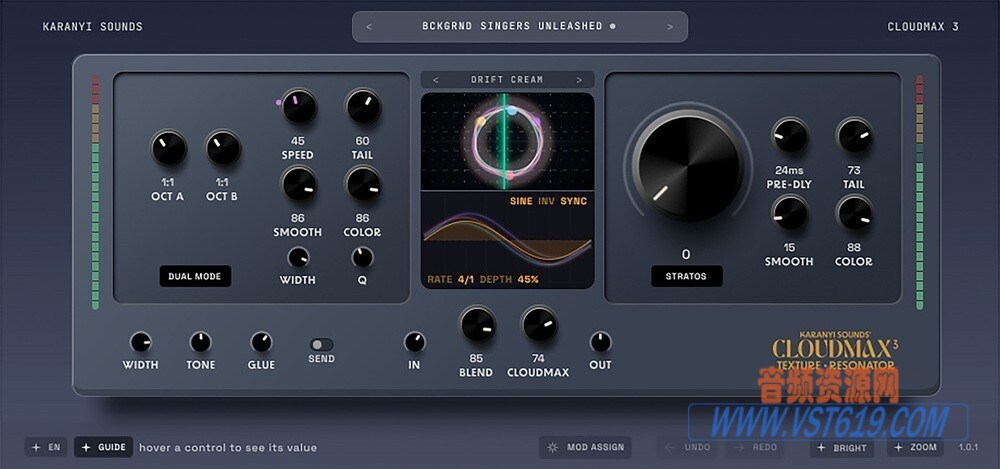Viewport: 1000px width, 469px height.
Task: Toggle the SEND switch
Action: [321, 345]
